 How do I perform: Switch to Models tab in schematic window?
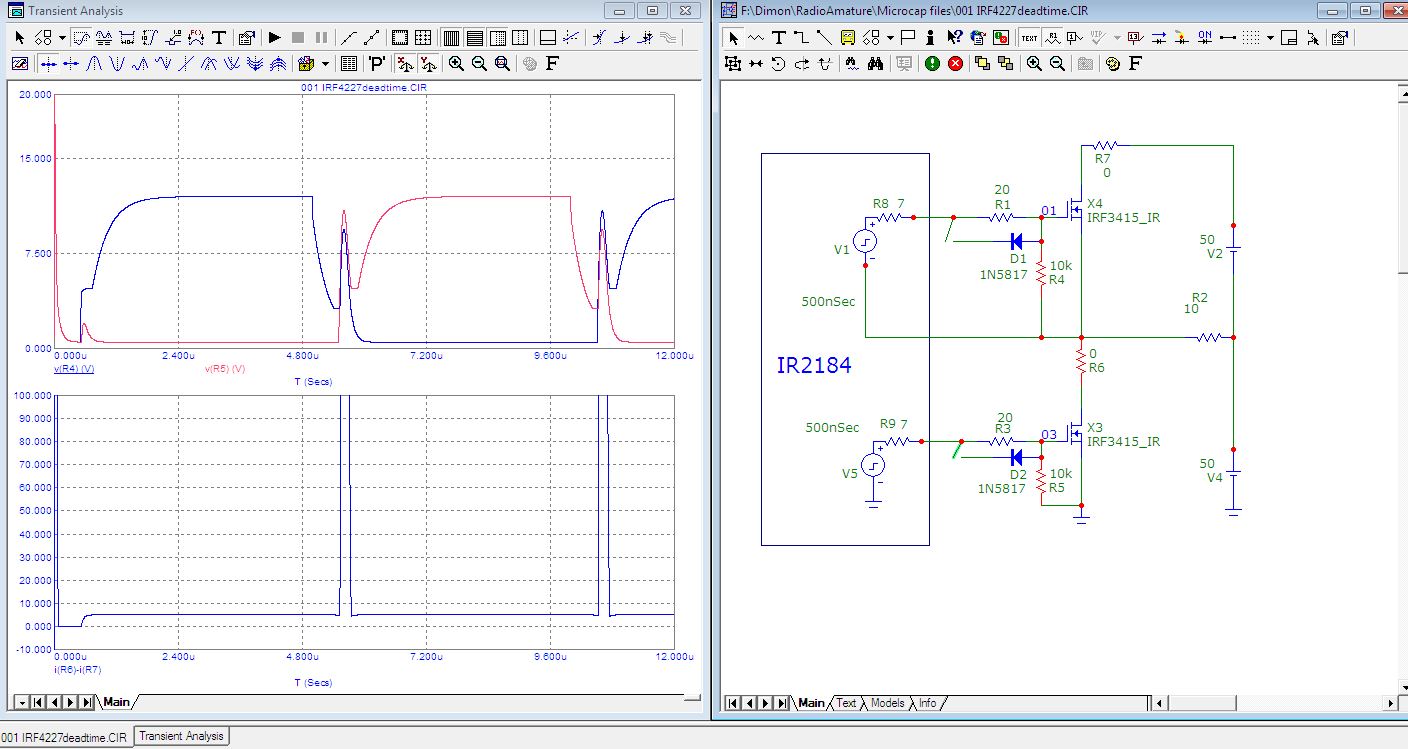[887, 703]
